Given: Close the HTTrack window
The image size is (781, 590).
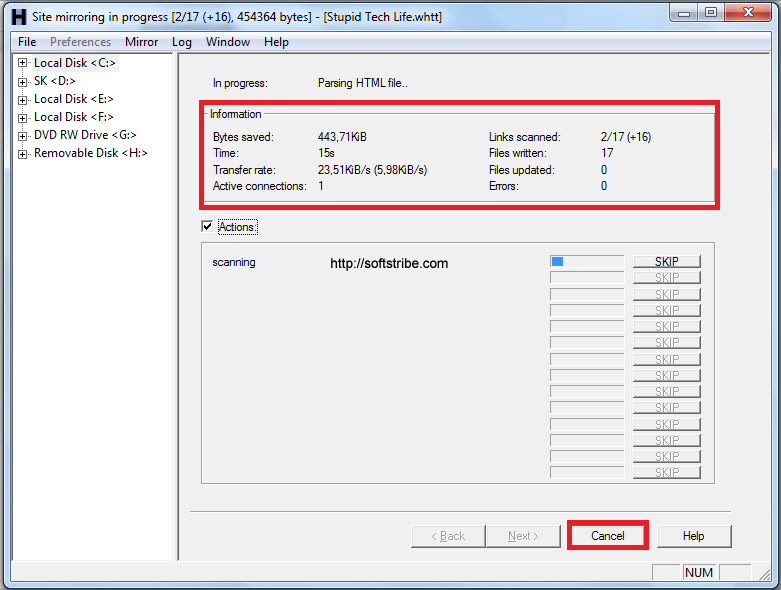Looking at the screenshot, I should click(x=748, y=13).
